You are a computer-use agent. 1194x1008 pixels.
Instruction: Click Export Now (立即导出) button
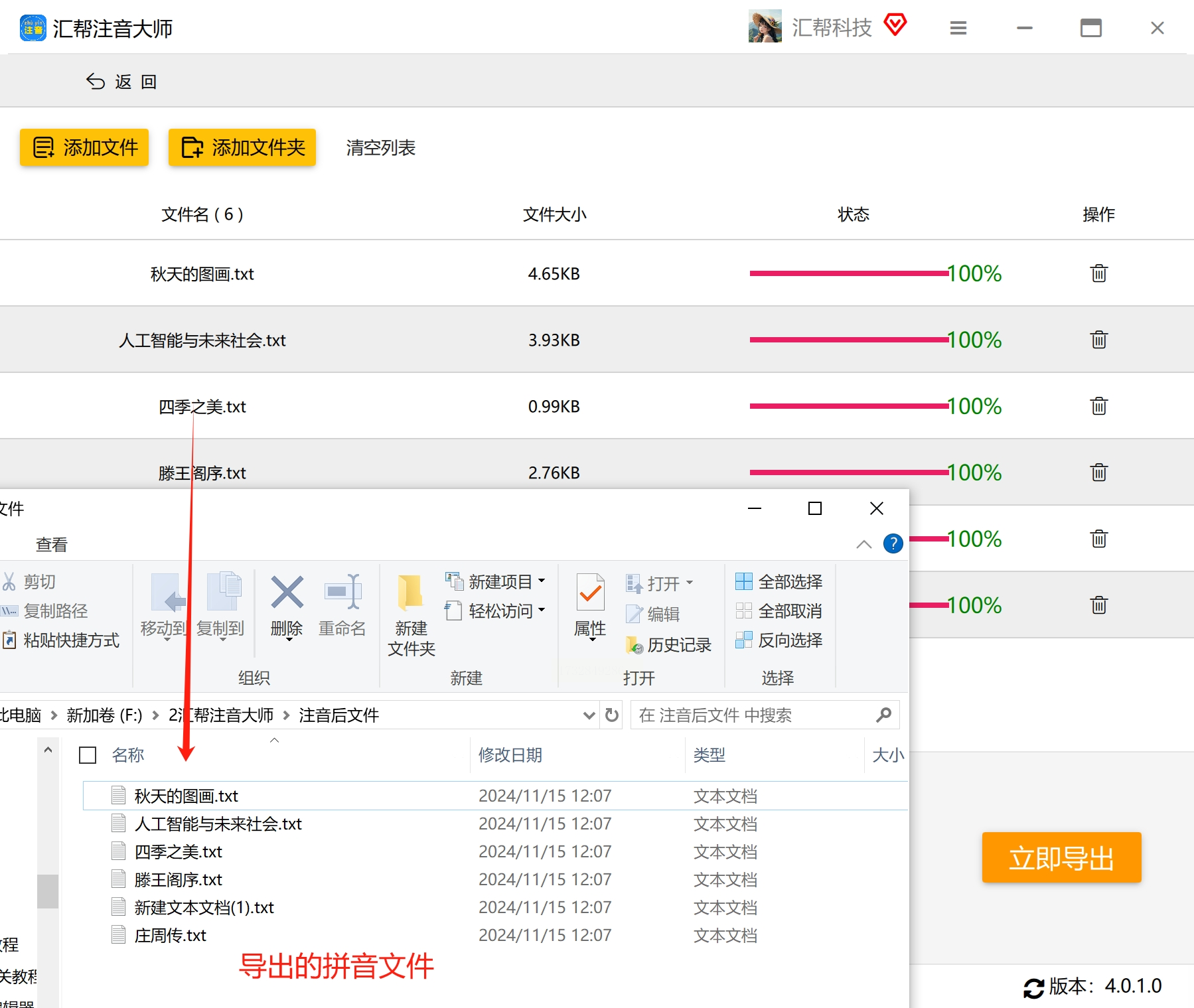click(x=1061, y=857)
